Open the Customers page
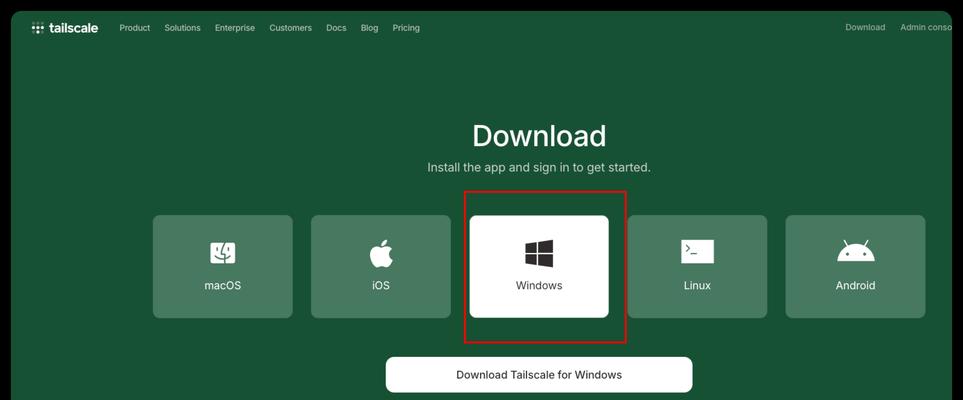 [x=290, y=28]
